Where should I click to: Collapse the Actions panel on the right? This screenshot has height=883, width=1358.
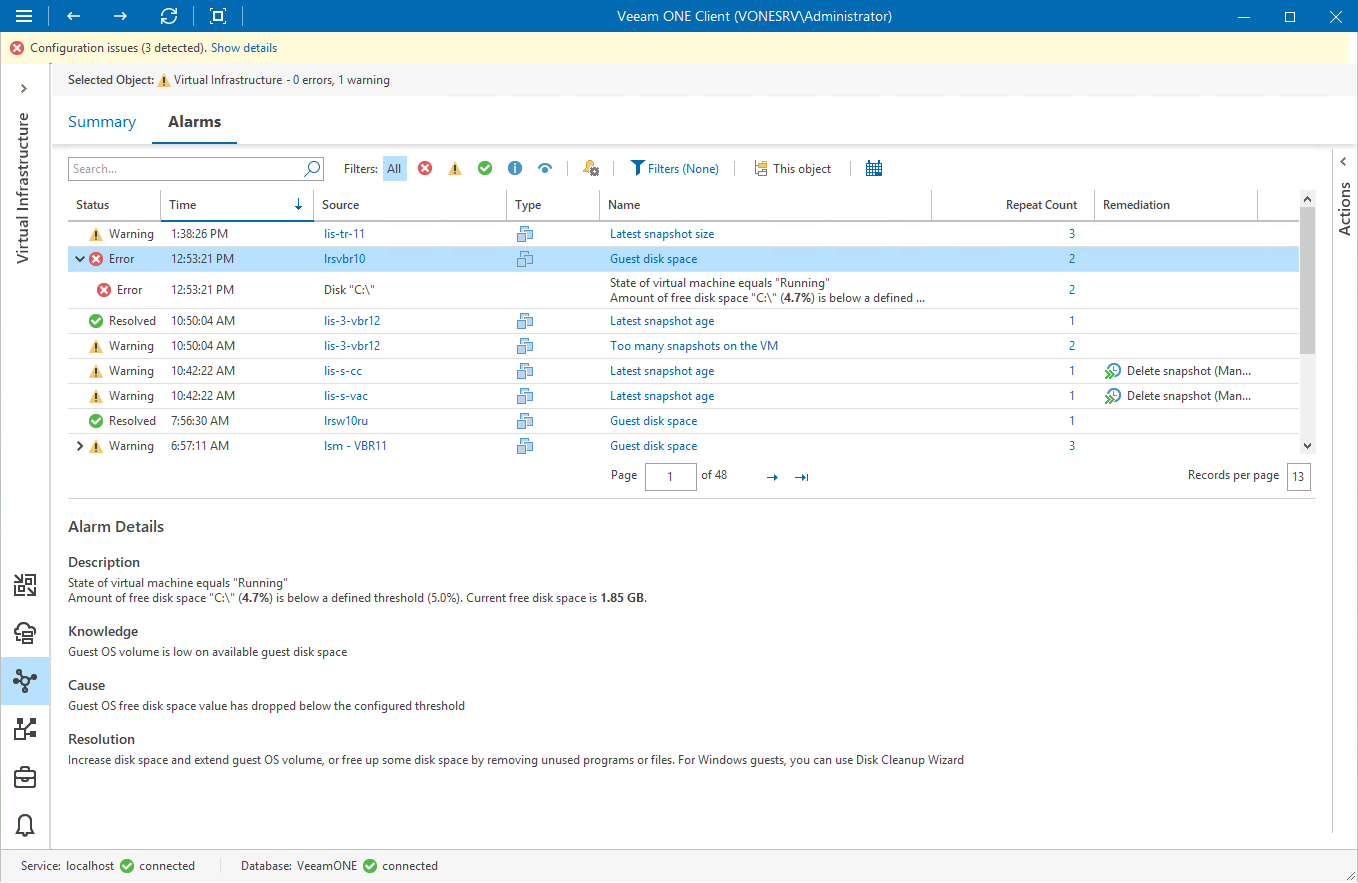(x=1343, y=161)
